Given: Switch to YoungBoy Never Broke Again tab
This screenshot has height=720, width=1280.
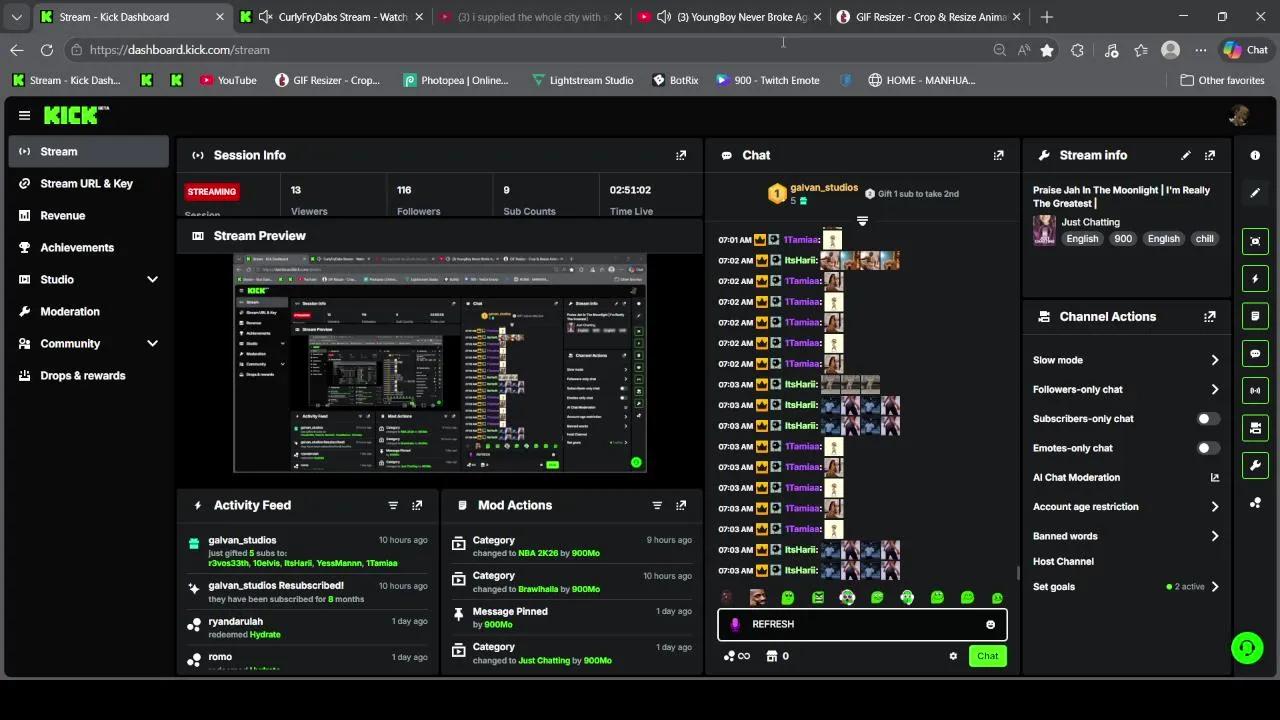Looking at the screenshot, I should [731, 17].
